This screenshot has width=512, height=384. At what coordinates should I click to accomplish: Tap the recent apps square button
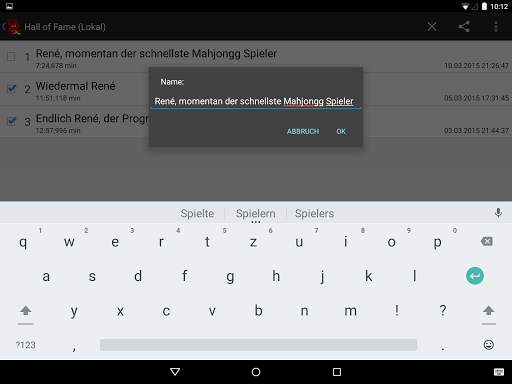337,372
